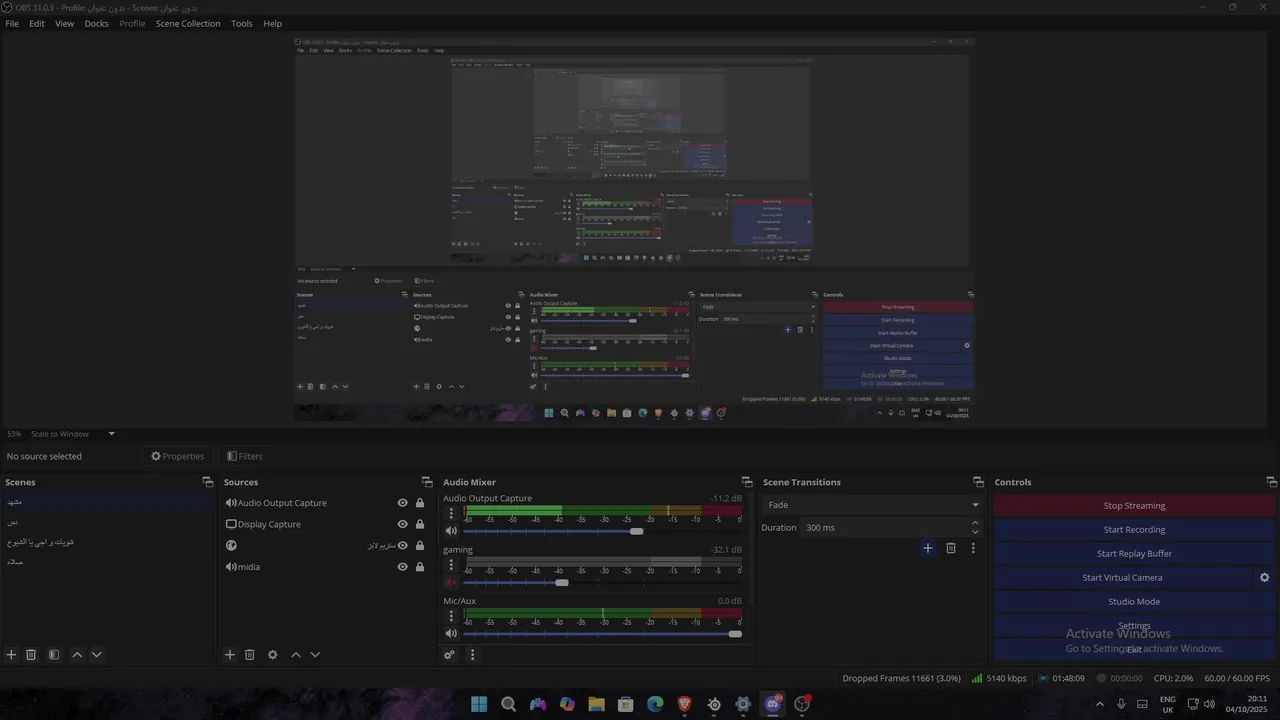Open the File menu
The height and width of the screenshot is (720, 1280).
coord(12,23)
